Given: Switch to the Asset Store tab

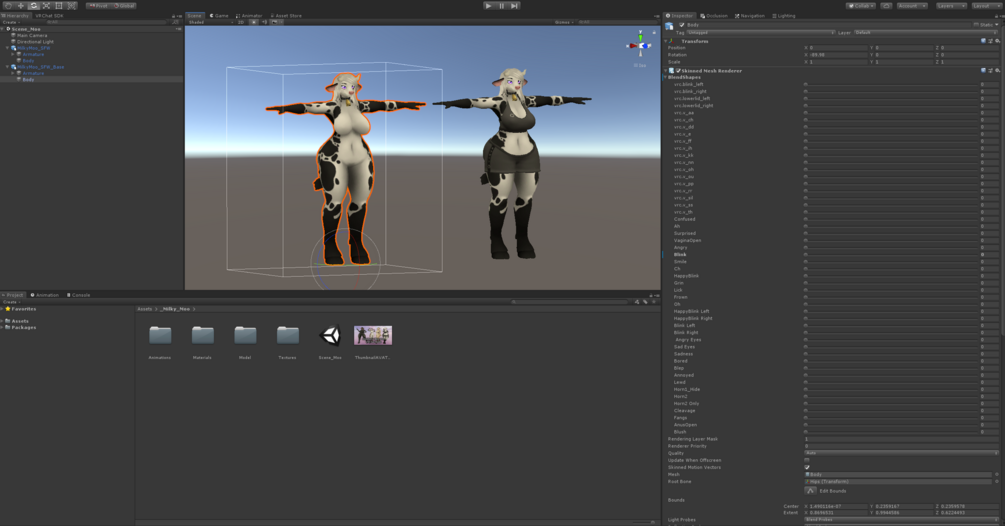Looking at the screenshot, I should 287,15.
